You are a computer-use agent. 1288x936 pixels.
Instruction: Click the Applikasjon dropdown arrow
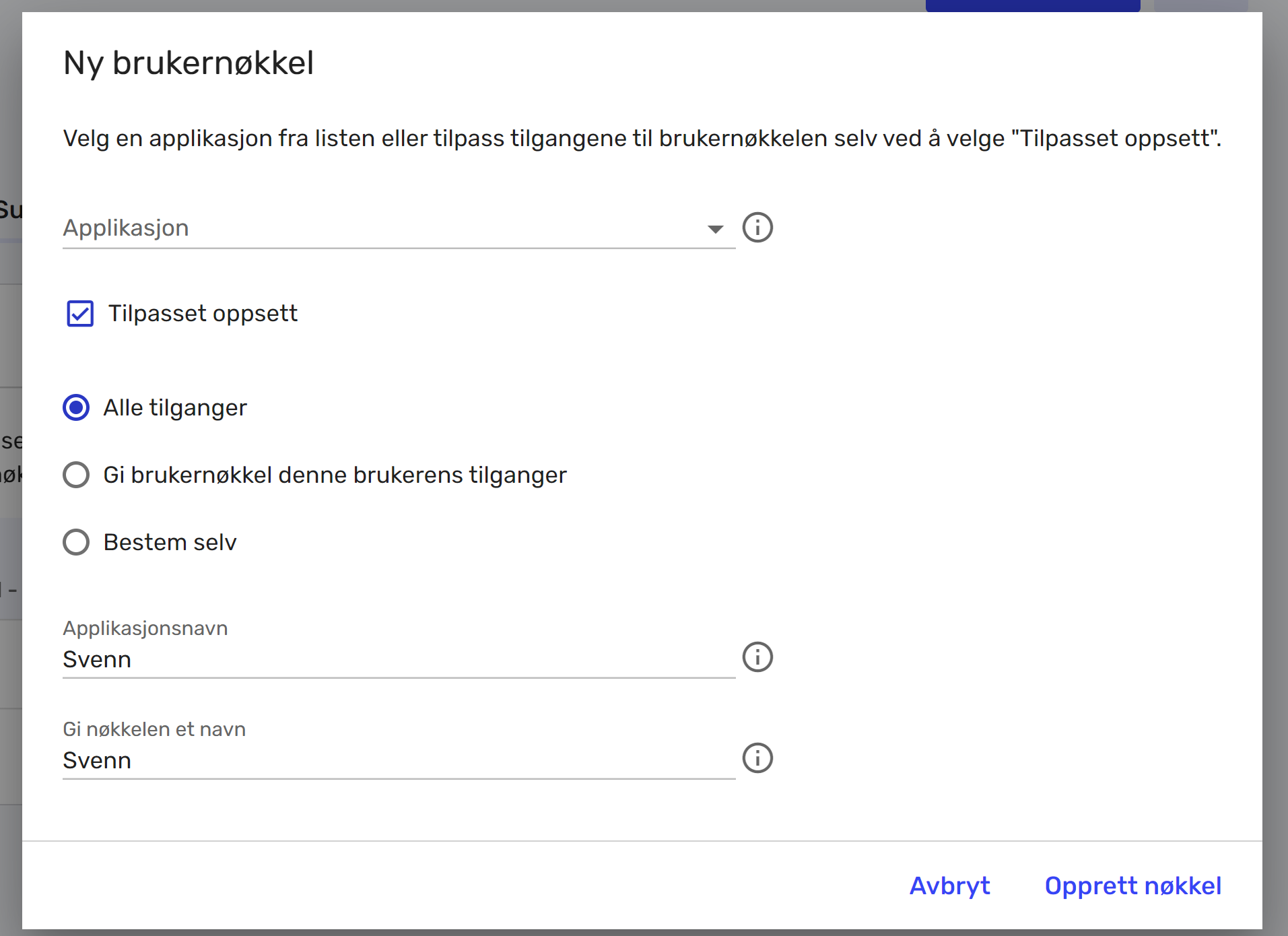pos(715,229)
